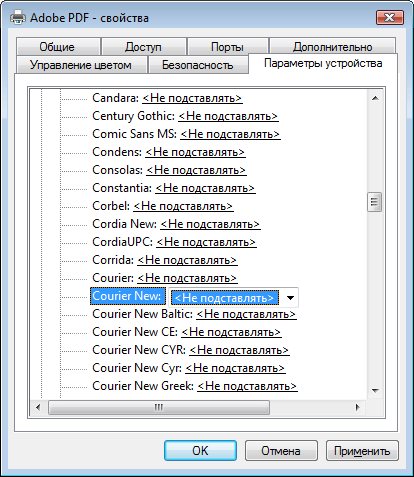The image size is (414, 477).
Task: Select the Comic Sans MS font label
Action: pyautogui.click(x=134, y=134)
